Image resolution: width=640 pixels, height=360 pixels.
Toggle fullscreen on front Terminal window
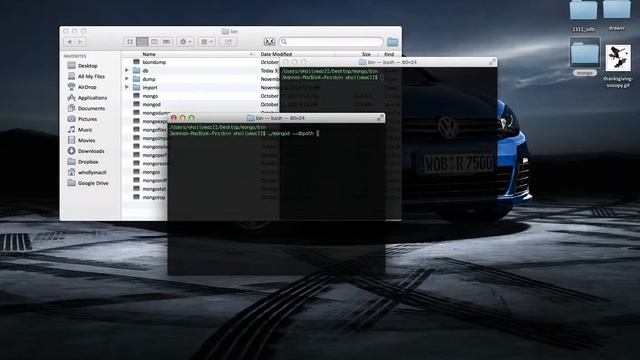click(380, 118)
